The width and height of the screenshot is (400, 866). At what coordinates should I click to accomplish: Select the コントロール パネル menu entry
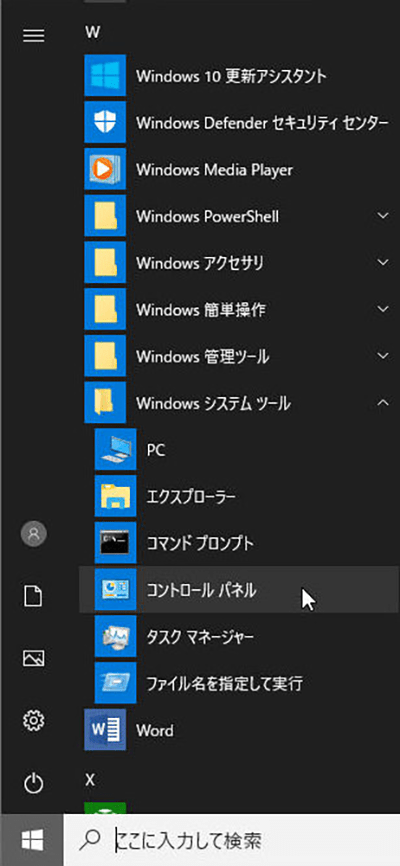tap(239, 590)
